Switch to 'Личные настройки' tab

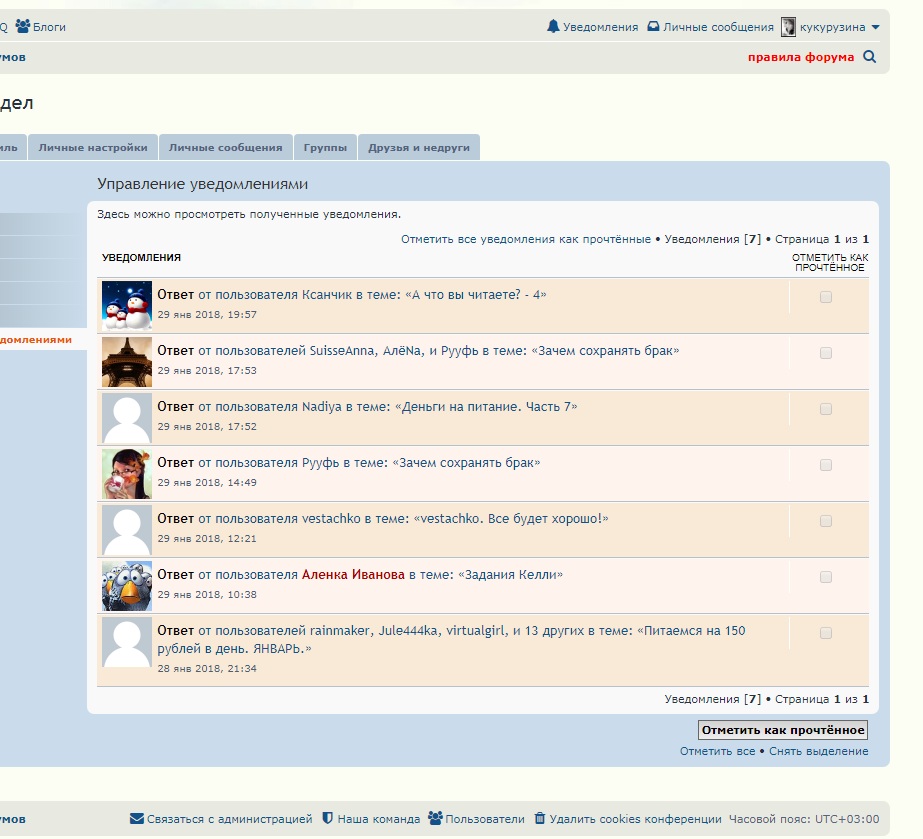pyautogui.click(x=93, y=147)
